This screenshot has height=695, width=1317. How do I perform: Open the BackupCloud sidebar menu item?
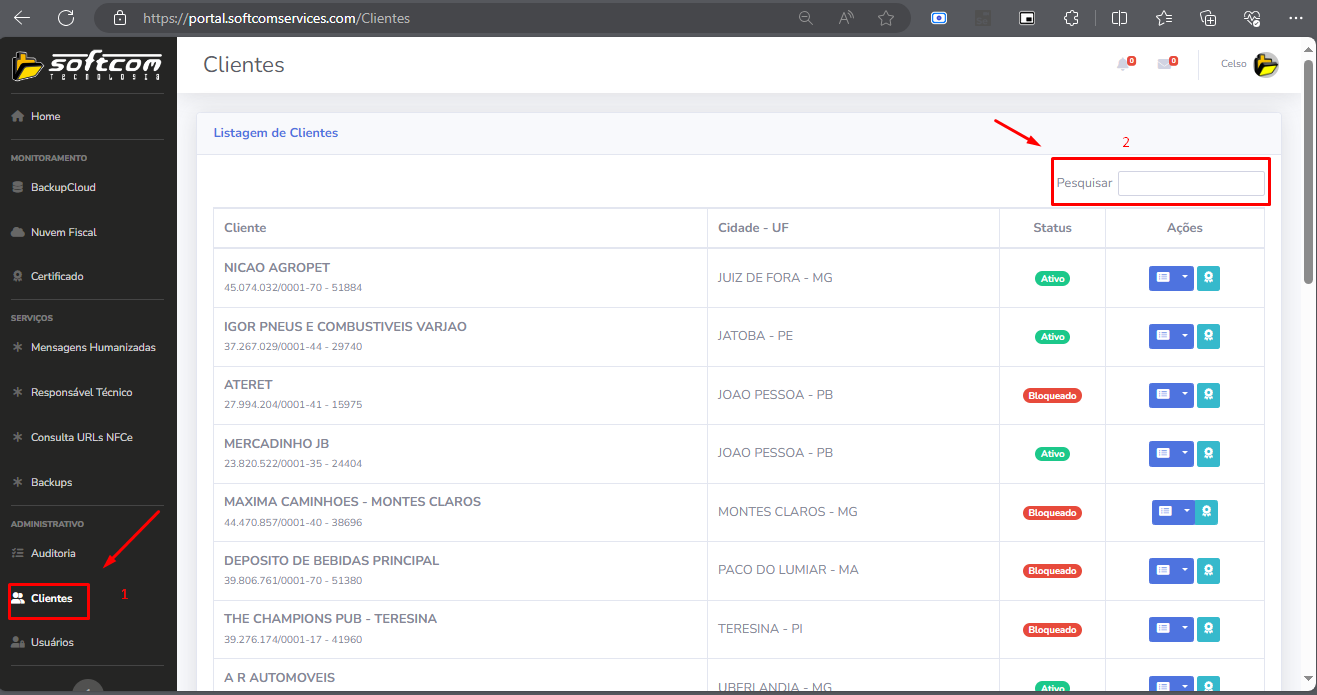click(x=63, y=187)
